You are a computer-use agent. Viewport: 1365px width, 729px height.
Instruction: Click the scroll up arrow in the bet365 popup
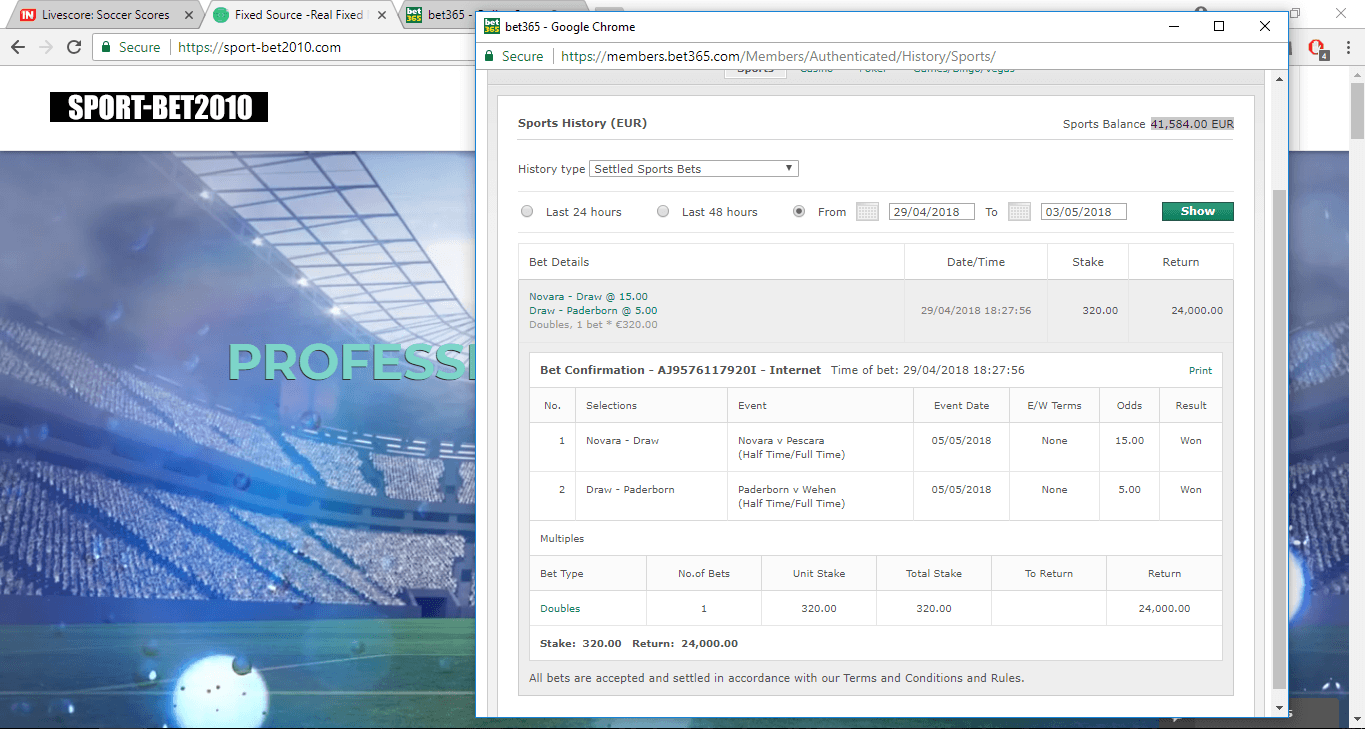click(x=1279, y=79)
